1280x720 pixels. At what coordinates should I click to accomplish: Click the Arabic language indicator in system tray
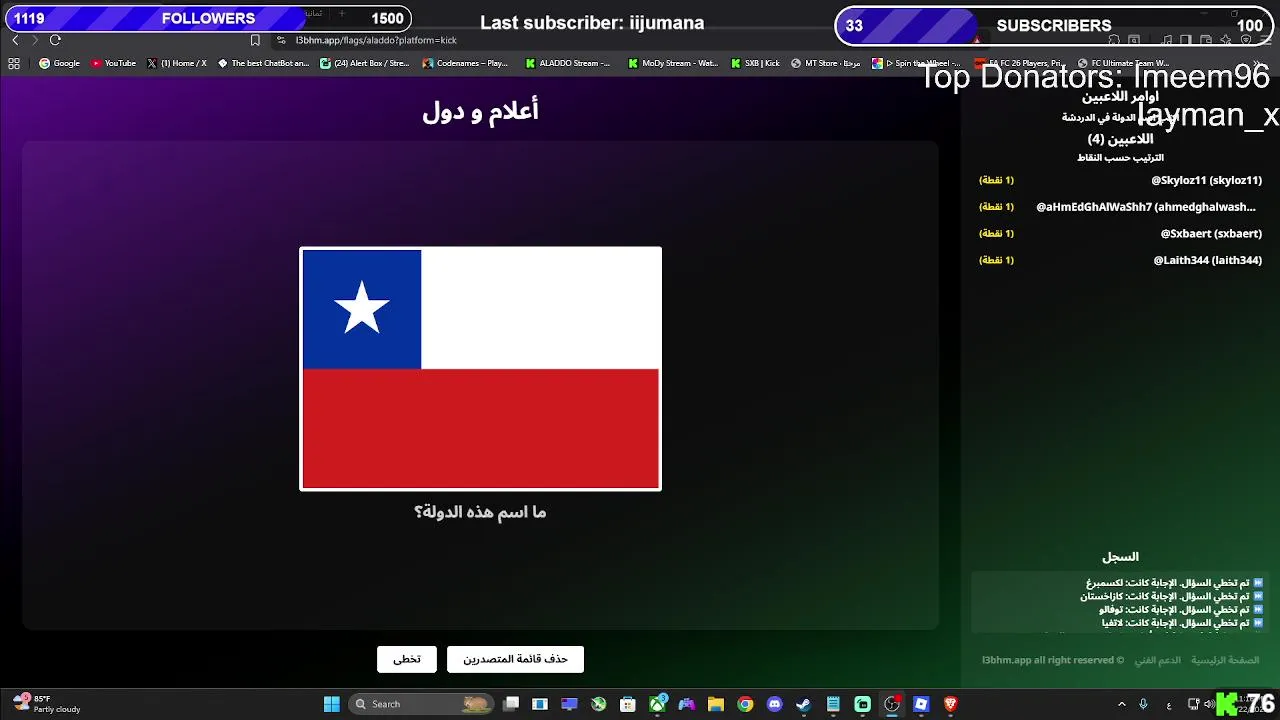1169,705
